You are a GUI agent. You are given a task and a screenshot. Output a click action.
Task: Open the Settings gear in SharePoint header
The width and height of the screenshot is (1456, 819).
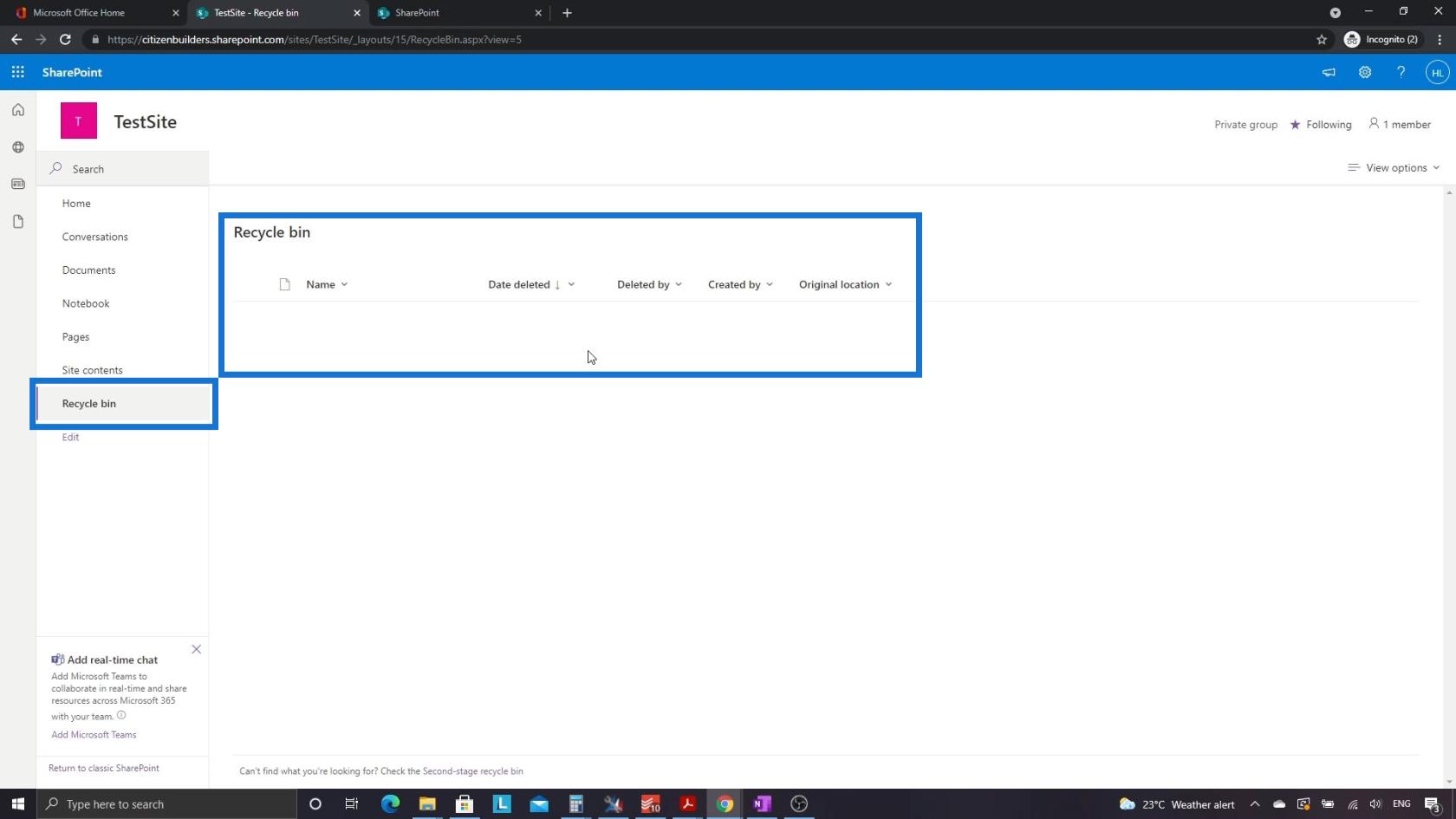pyautogui.click(x=1365, y=72)
